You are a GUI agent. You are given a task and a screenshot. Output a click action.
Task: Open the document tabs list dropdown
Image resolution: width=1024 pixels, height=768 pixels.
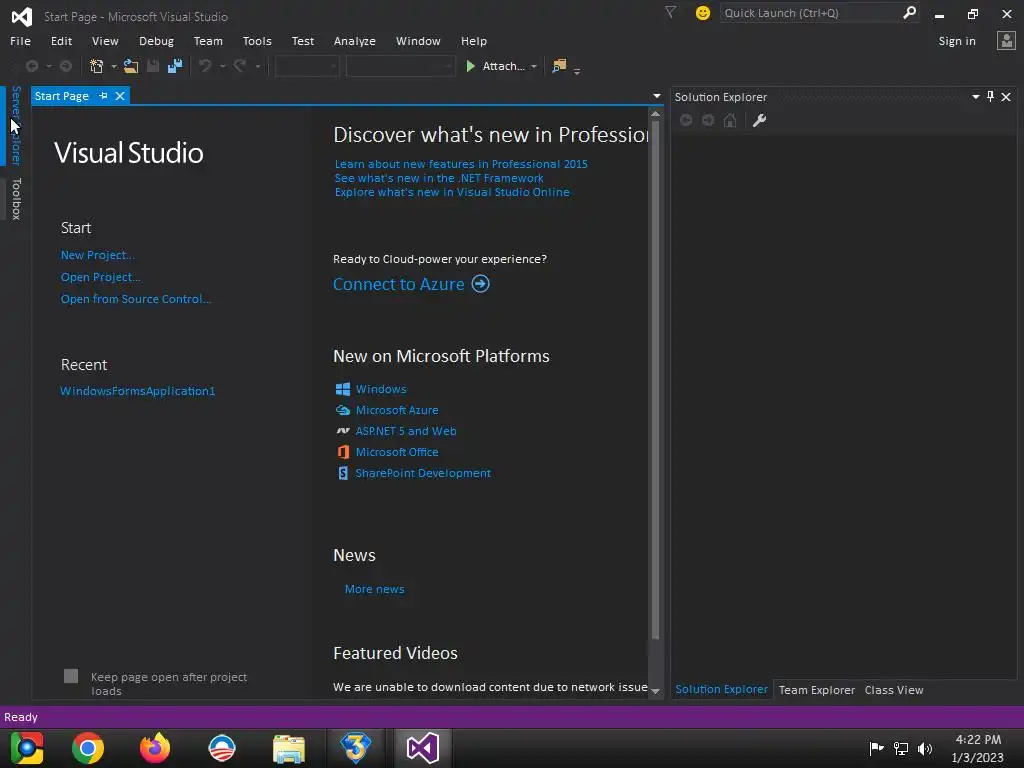(x=656, y=96)
